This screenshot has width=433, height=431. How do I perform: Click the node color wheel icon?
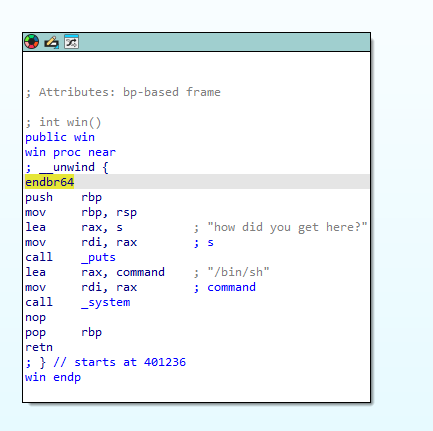[x=32, y=42]
